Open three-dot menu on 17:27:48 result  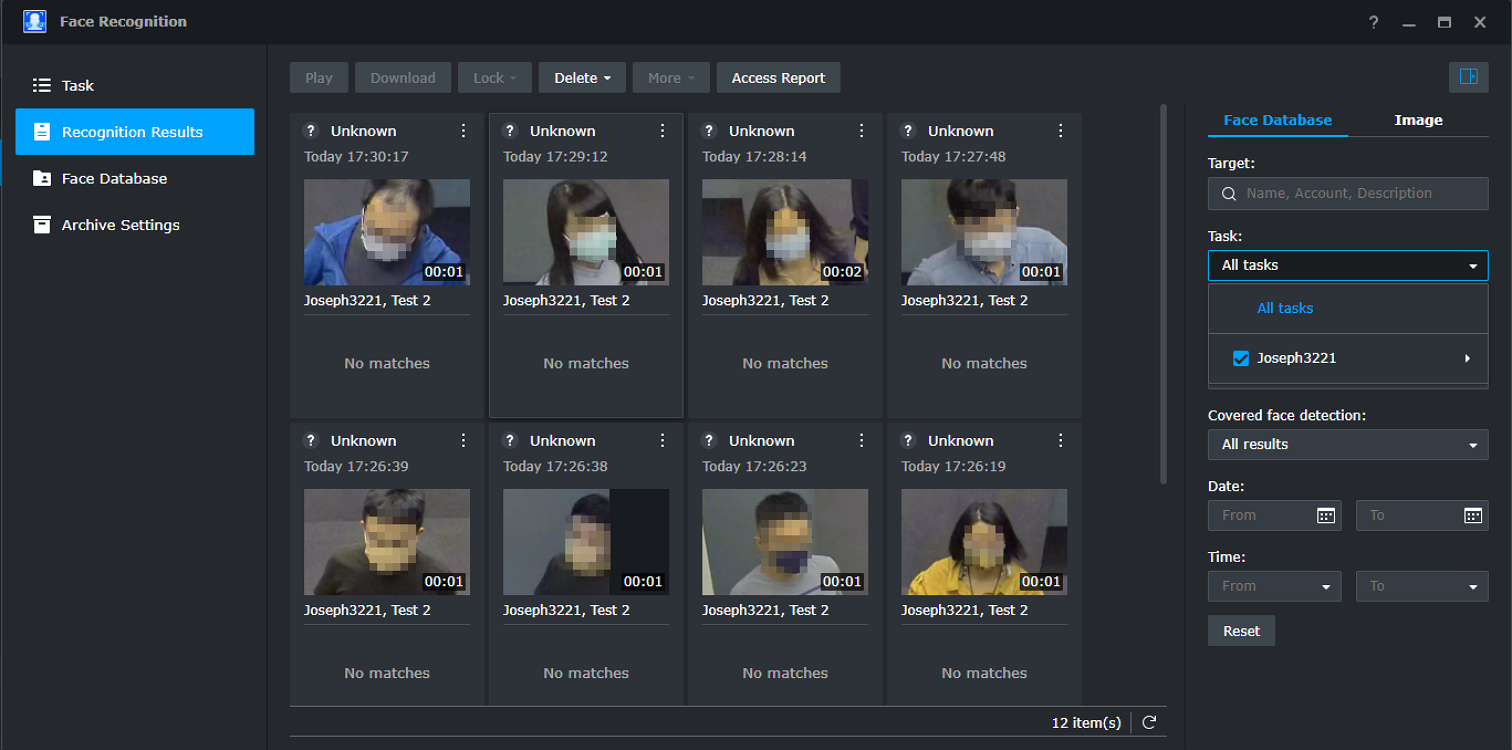click(1060, 131)
